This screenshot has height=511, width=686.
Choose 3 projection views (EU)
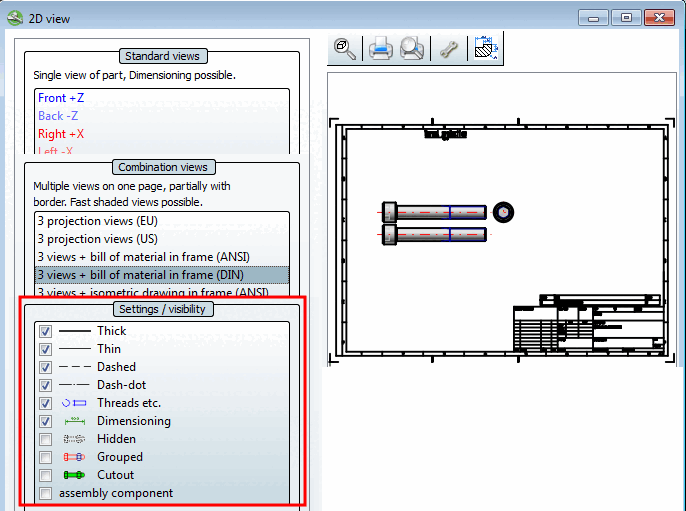pos(162,221)
